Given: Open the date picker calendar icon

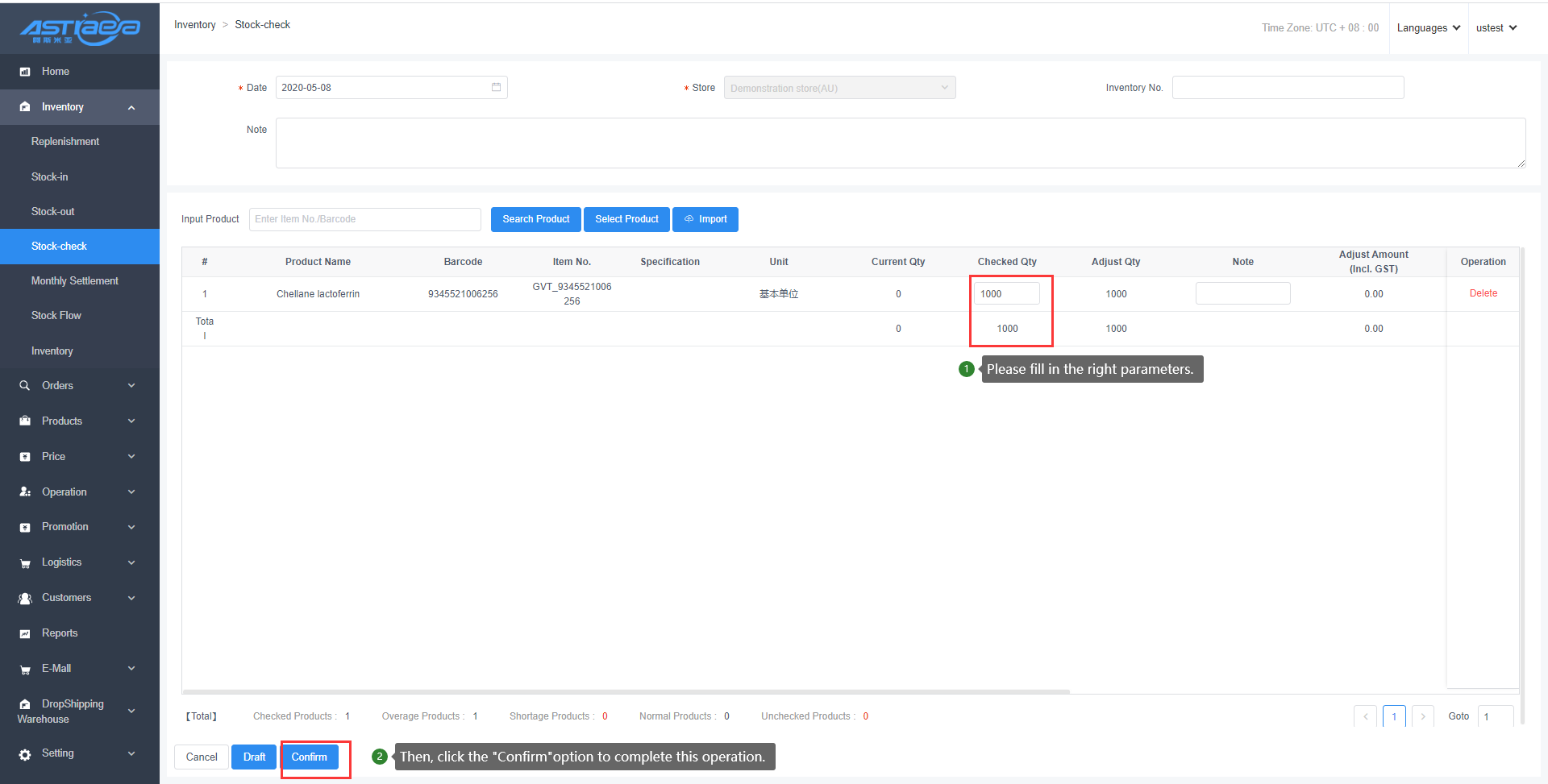Looking at the screenshot, I should tap(496, 87).
